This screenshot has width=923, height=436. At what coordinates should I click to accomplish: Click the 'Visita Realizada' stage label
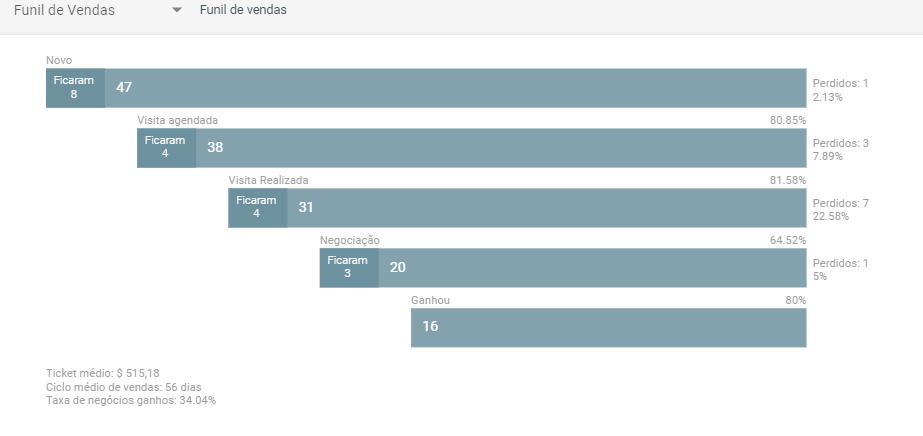point(268,180)
